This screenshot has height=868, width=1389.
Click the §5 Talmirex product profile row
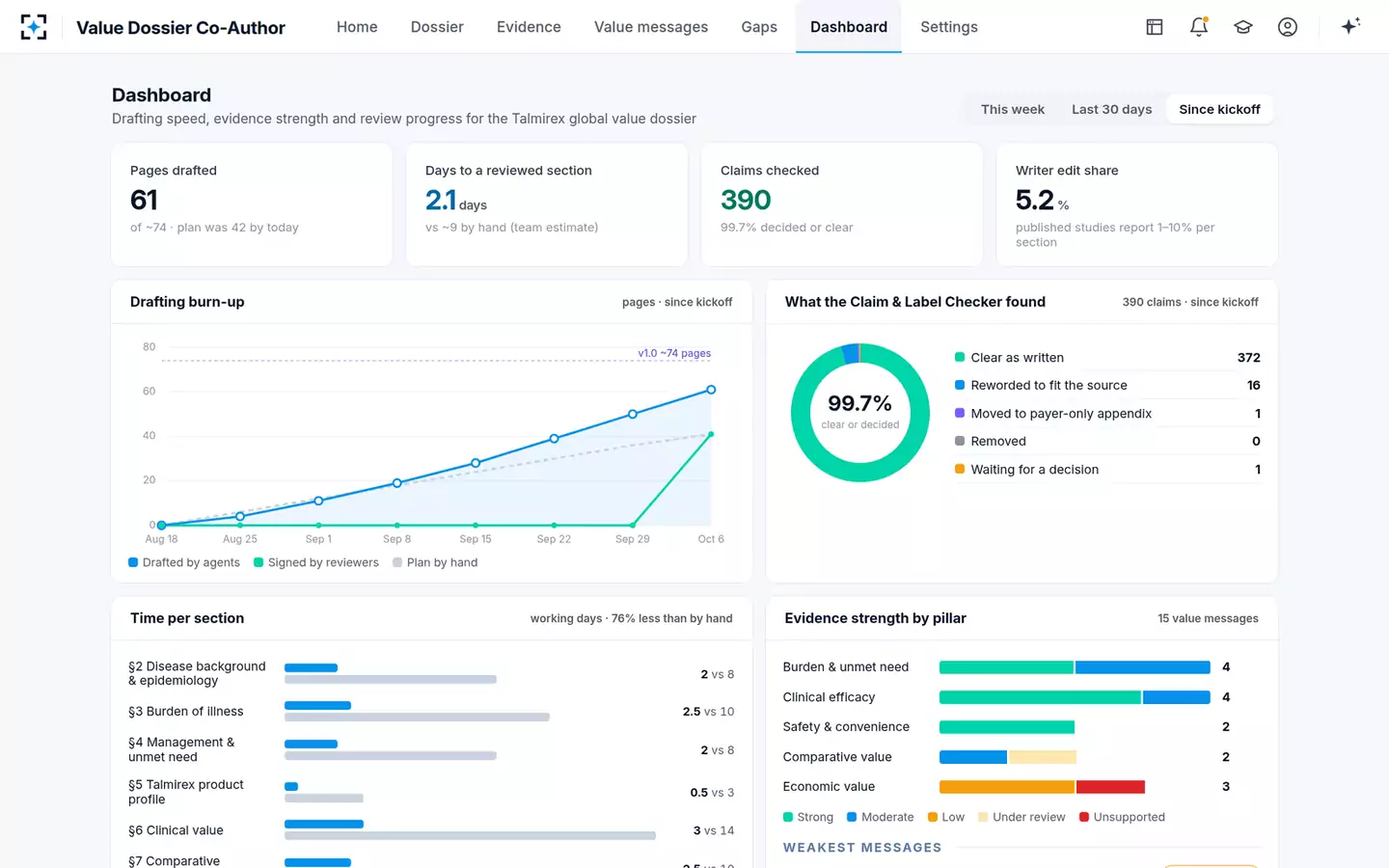coord(431,792)
